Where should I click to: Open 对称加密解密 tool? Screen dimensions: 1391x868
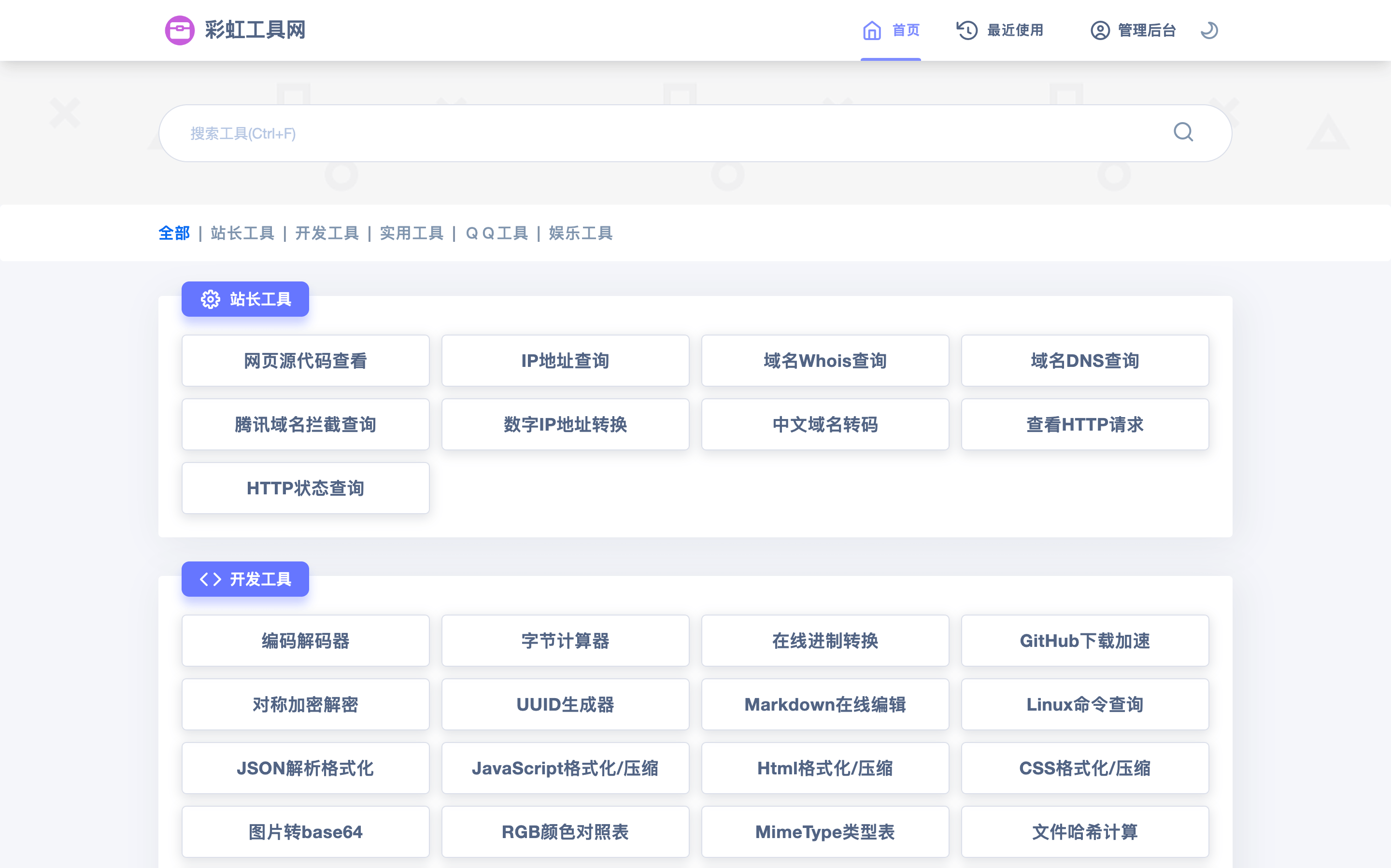(306, 704)
